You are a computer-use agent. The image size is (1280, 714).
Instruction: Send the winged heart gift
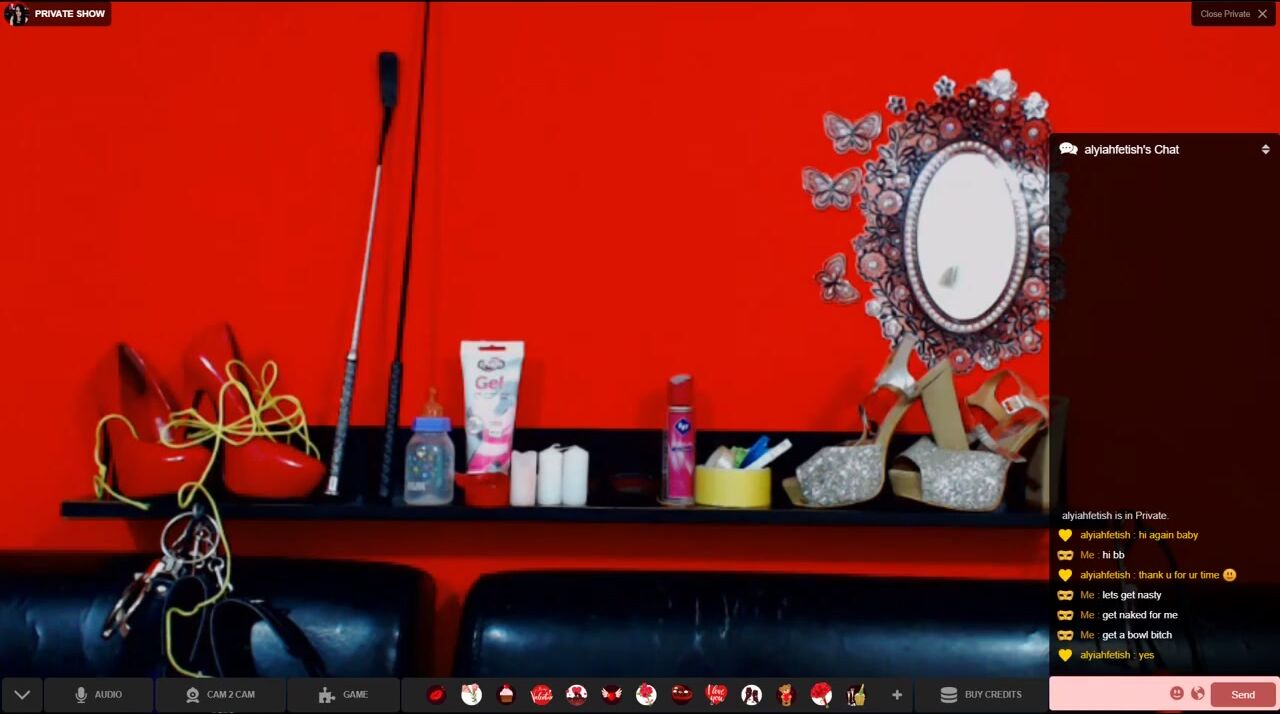tap(611, 695)
